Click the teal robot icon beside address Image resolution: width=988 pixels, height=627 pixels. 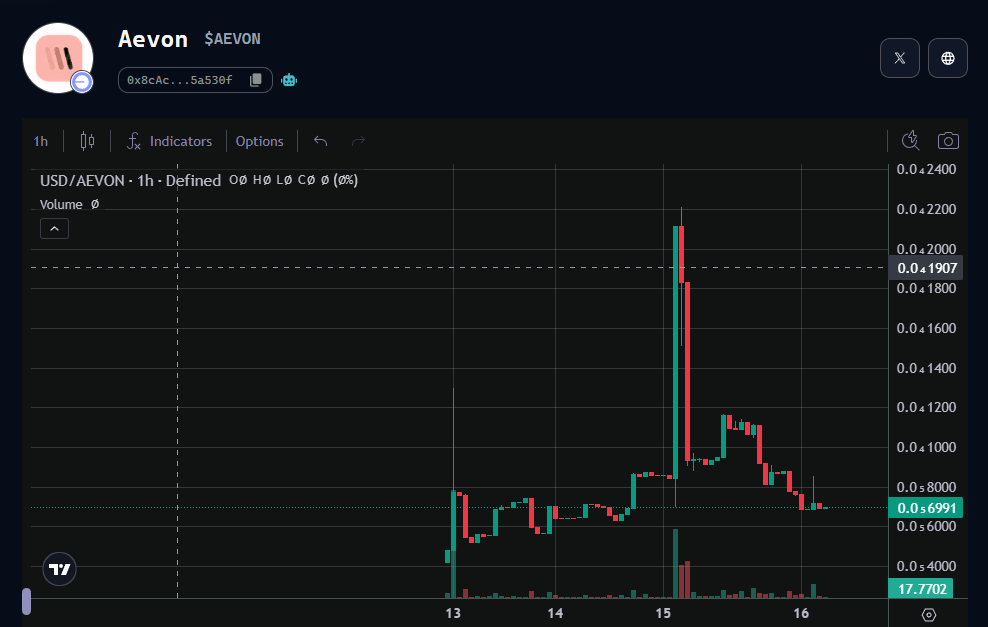click(x=289, y=80)
